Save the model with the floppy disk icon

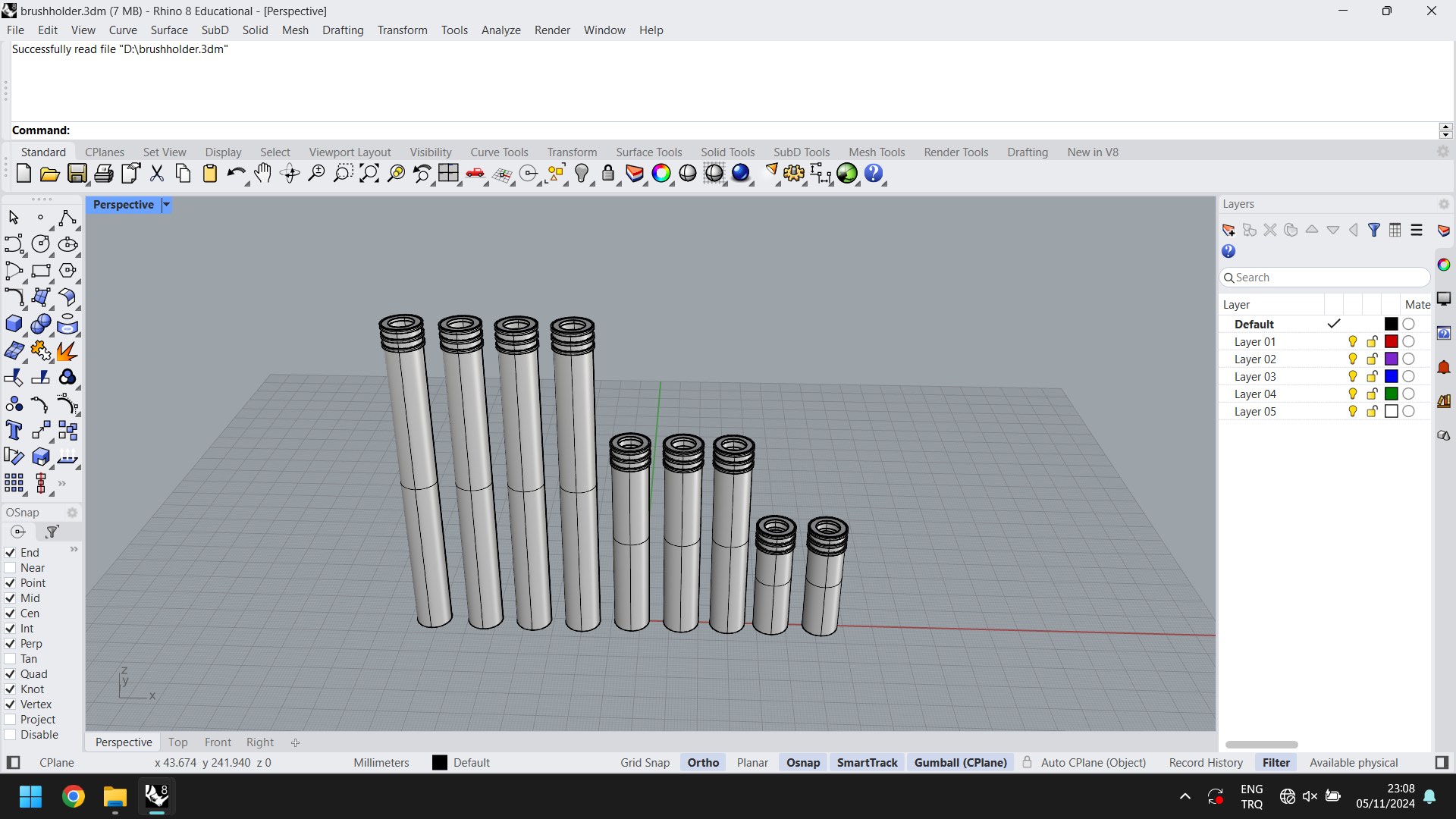pos(77,174)
